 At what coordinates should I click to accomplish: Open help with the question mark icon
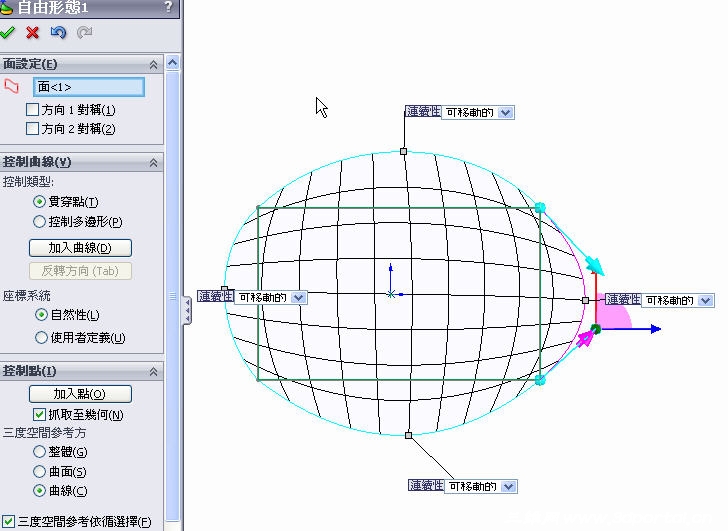point(169,7)
